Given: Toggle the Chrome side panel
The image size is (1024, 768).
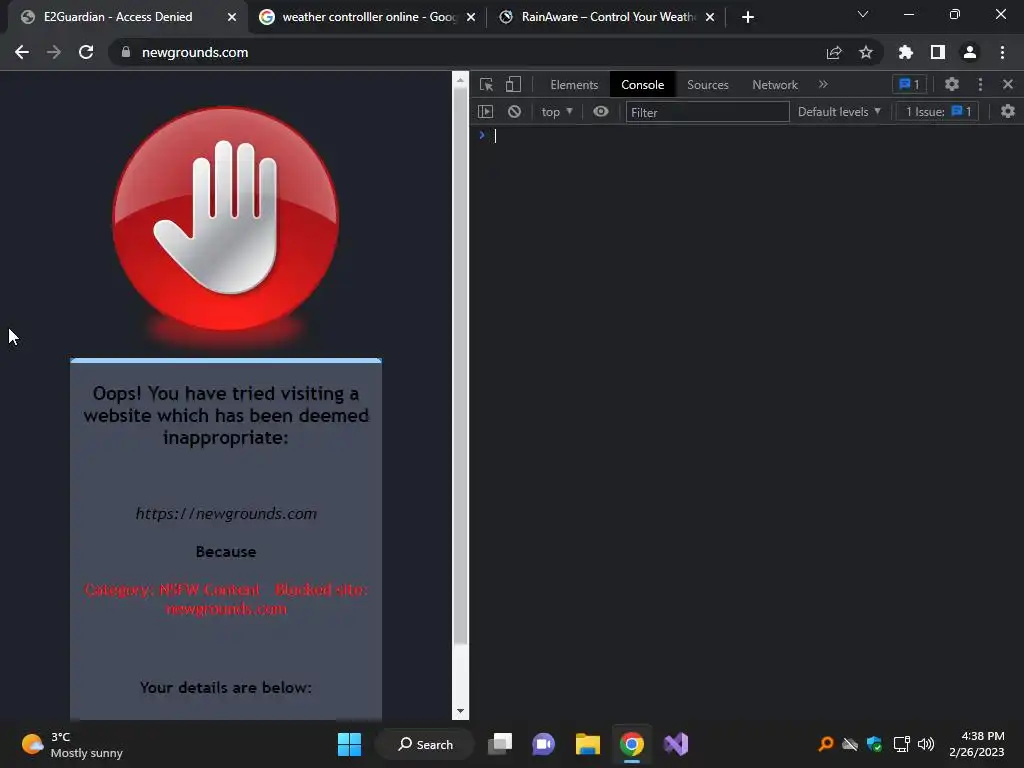Looking at the screenshot, I should click(938, 52).
